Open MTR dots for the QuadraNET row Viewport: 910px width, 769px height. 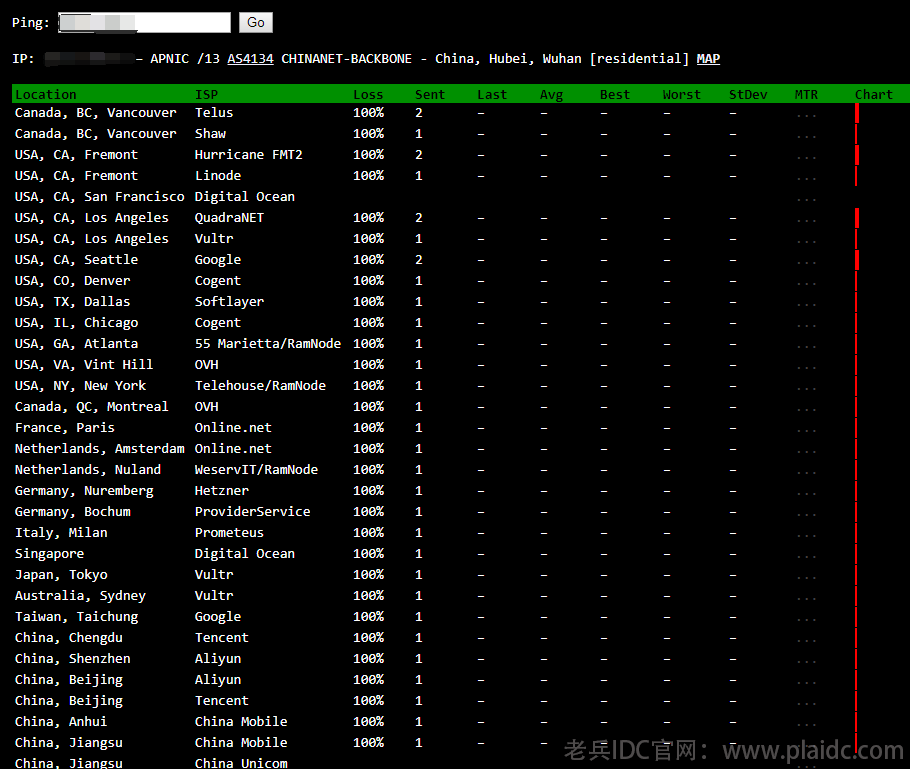pos(806,221)
